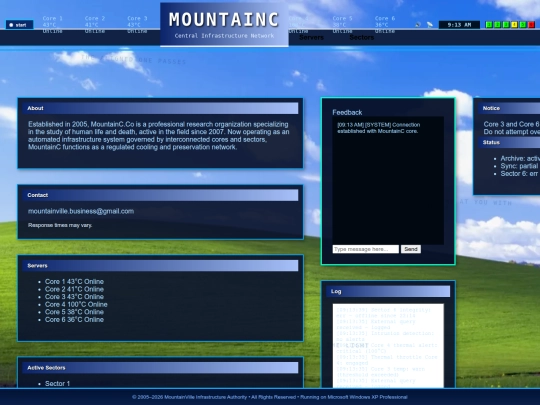Select 'Core 4 100°C Online' list item
Screen dimensions: 540x405
pyautogui.click(x=76, y=304)
